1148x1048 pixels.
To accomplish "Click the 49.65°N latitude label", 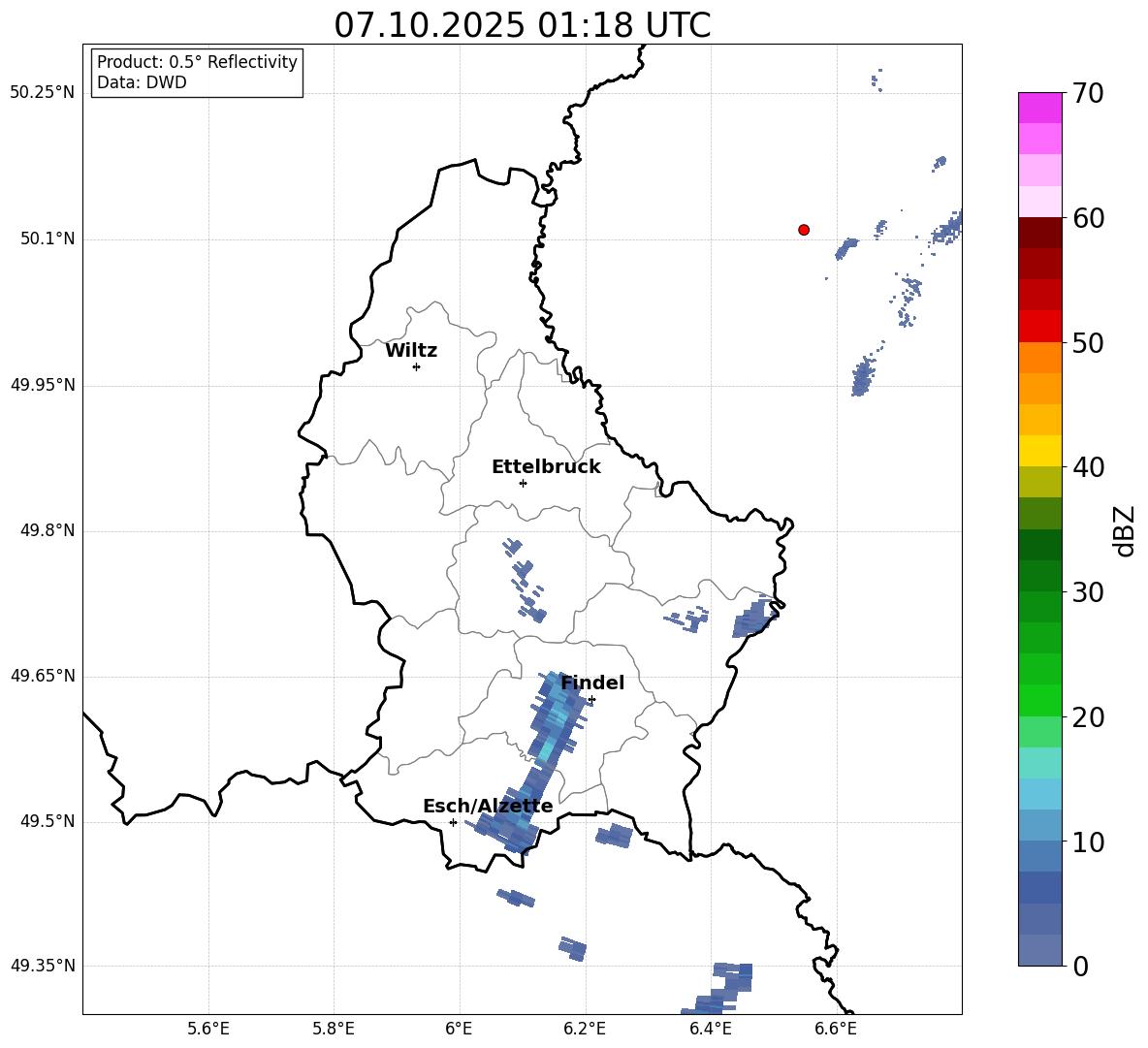I will (x=43, y=676).
